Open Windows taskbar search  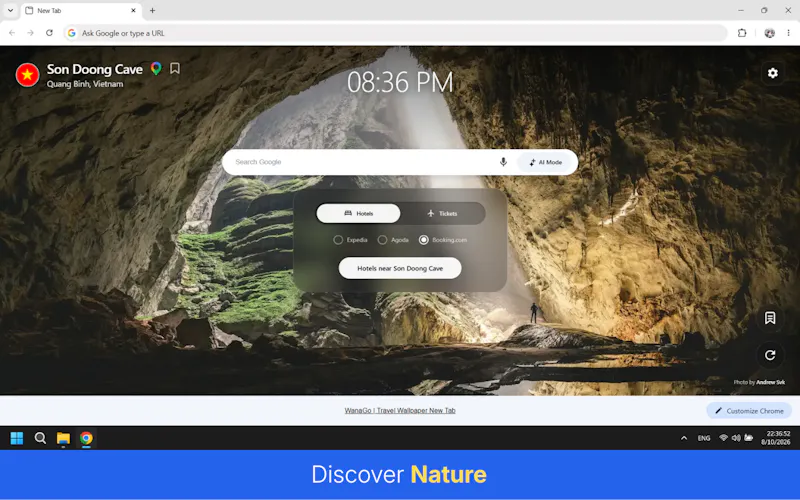click(x=40, y=438)
